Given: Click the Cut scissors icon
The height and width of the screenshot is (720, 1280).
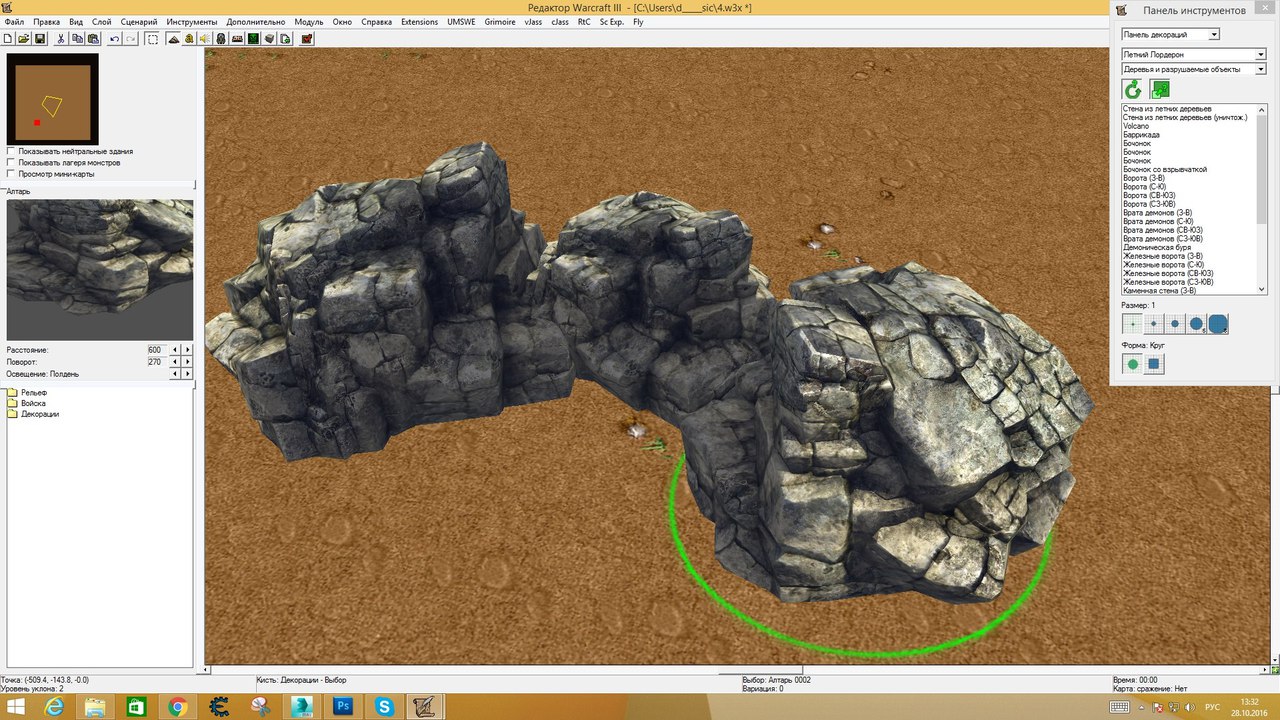Looking at the screenshot, I should (61, 39).
